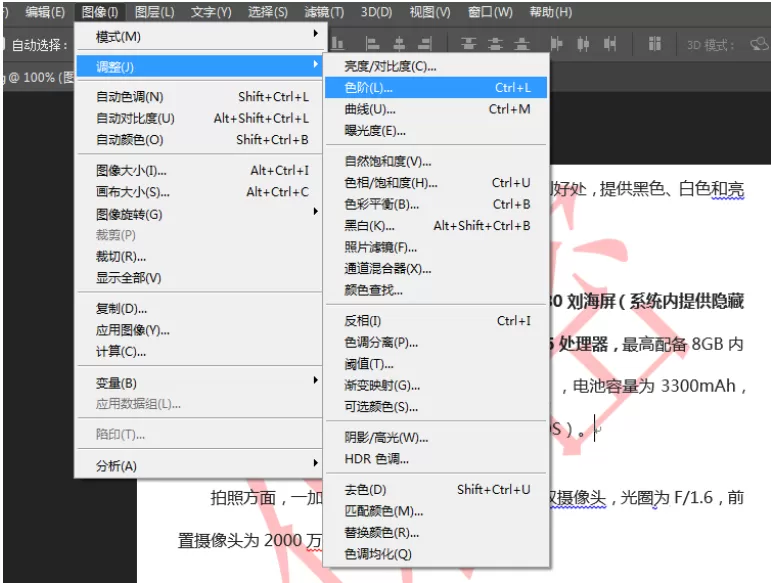Open 画布大小(S)... dialog
The width and height of the screenshot is (771, 583).
pyautogui.click(x=199, y=192)
